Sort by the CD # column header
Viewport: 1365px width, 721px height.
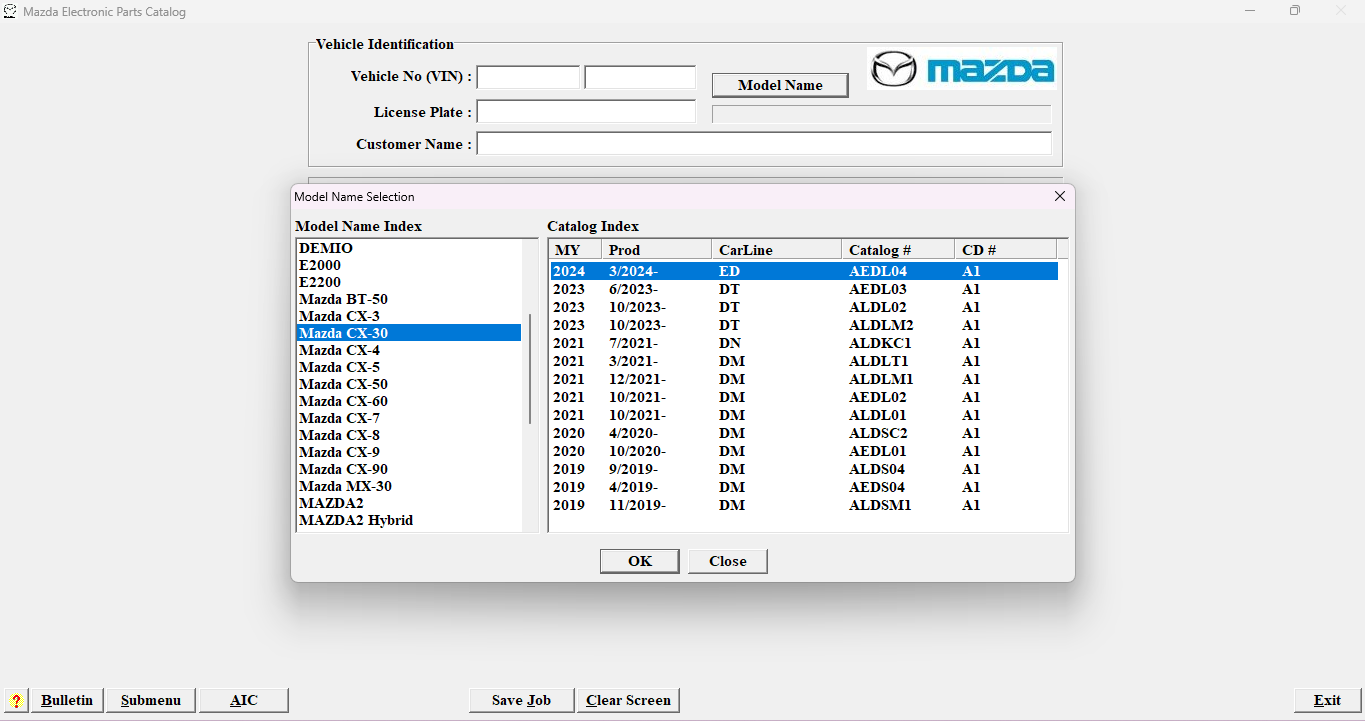pos(1005,250)
